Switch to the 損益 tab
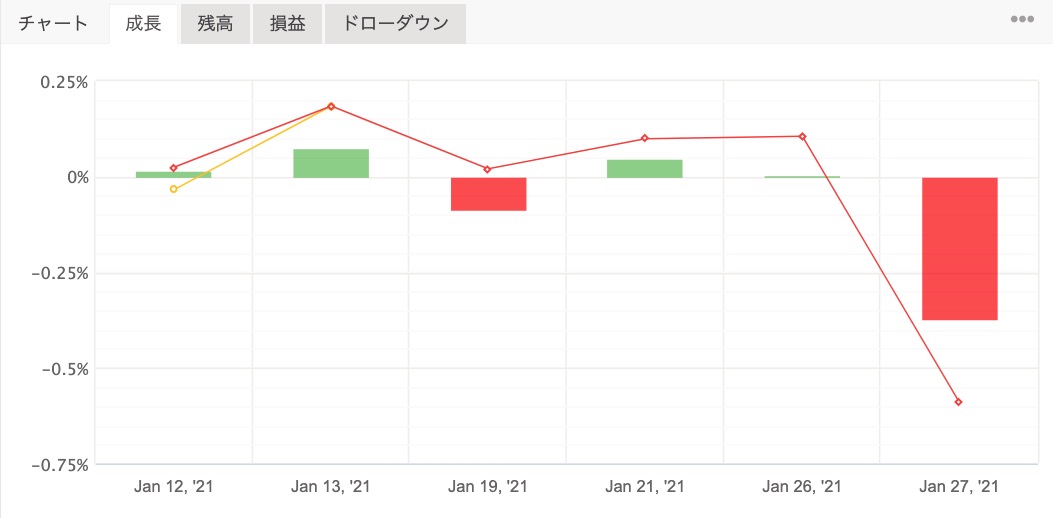The image size is (1053, 518). click(x=287, y=24)
